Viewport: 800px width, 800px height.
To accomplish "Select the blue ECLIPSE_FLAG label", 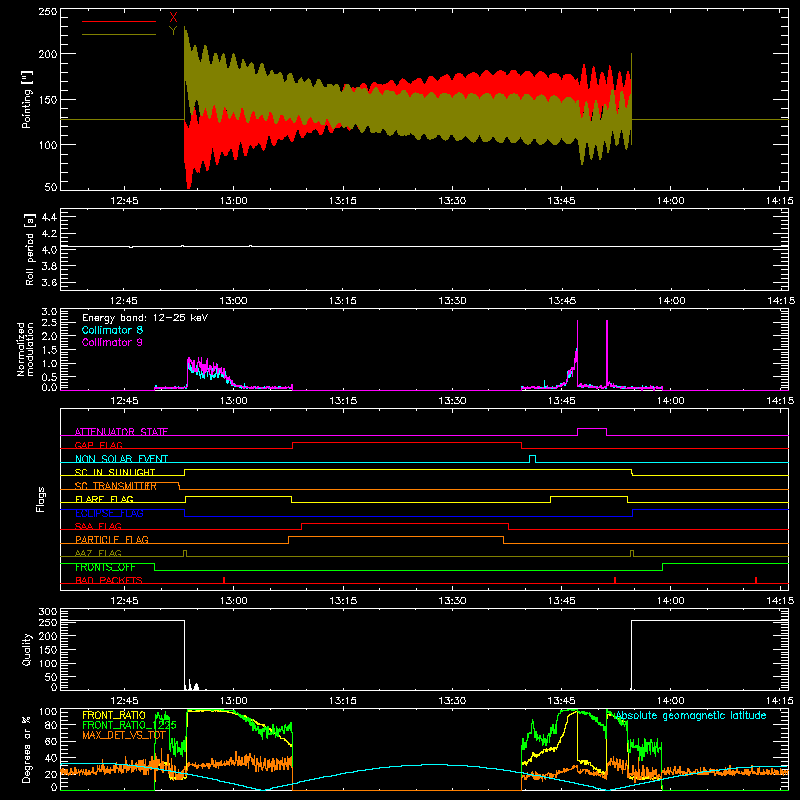I will pyautogui.click(x=109, y=513).
